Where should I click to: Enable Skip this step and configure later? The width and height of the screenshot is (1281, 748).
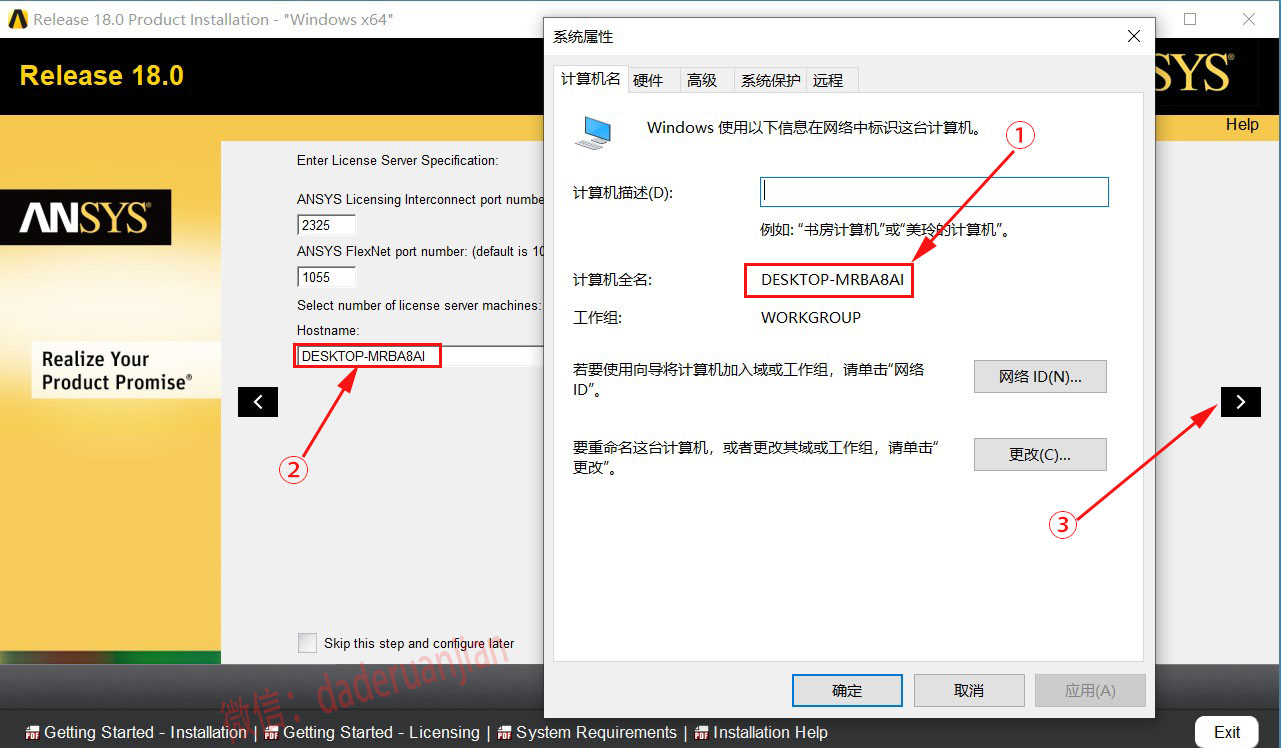coord(307,643)
